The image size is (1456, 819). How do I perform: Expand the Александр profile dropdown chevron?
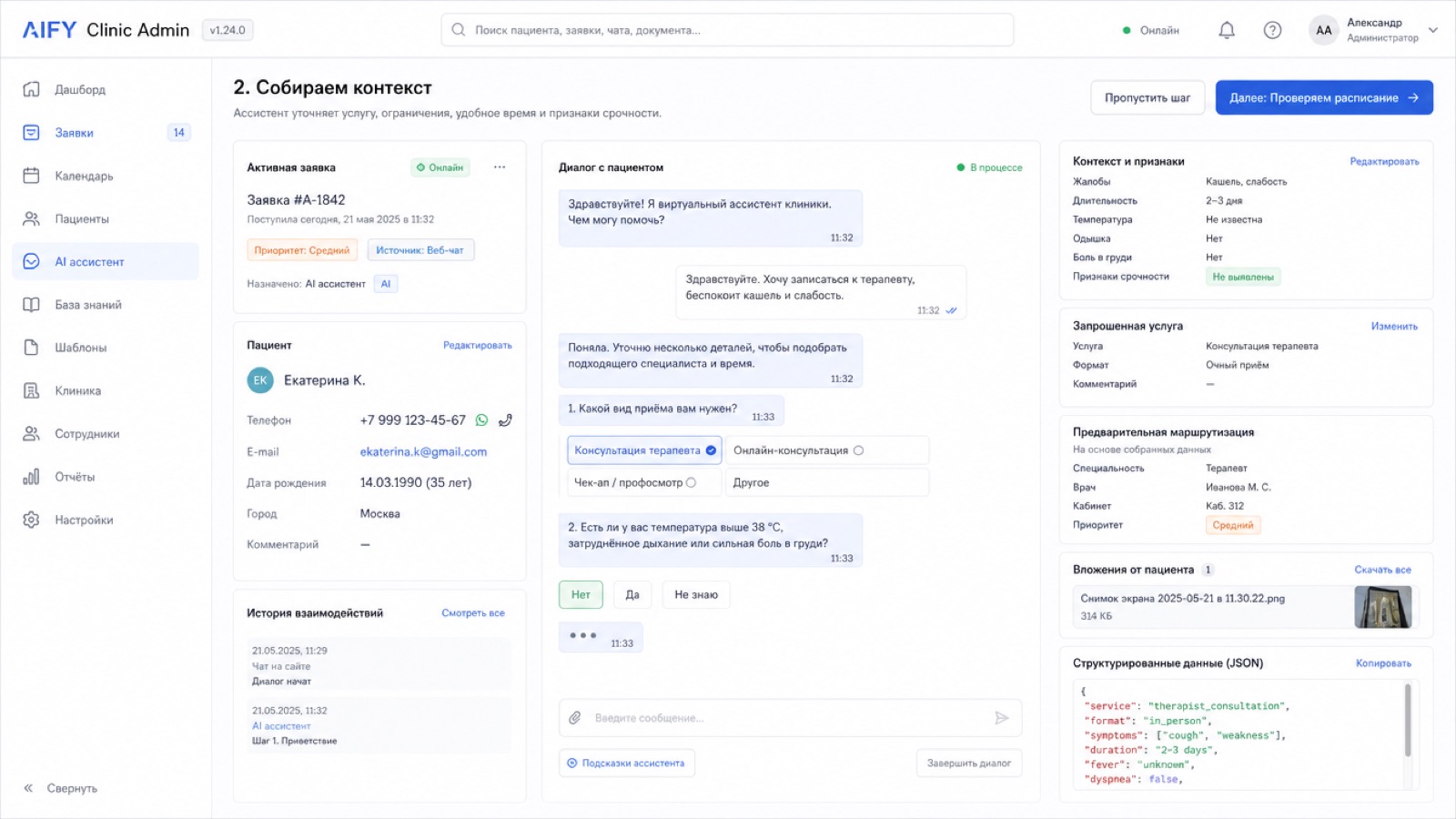1433,30
